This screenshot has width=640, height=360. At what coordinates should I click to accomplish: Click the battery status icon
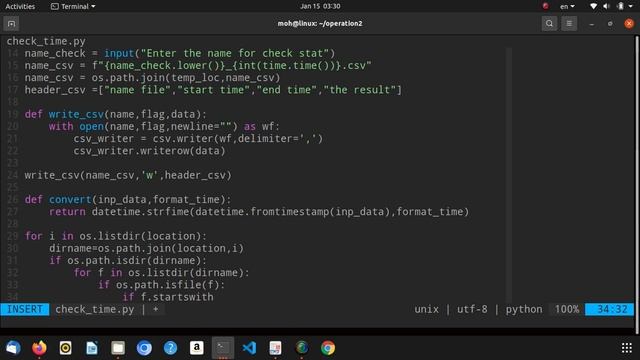tap(620, 6)
